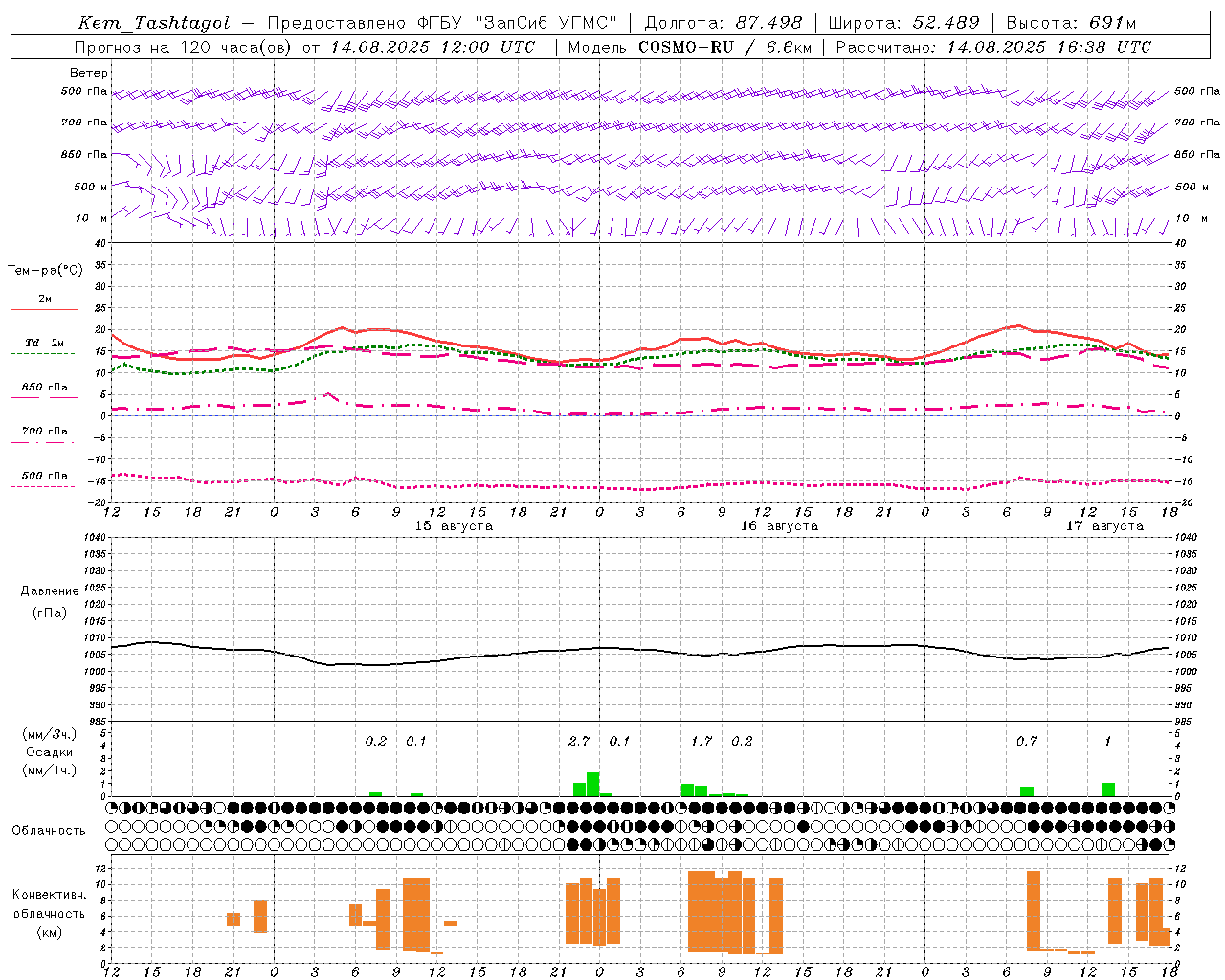Click the 'Ветер' panel label
This screenshot has height=980, width=1225.
click(89, 73)
